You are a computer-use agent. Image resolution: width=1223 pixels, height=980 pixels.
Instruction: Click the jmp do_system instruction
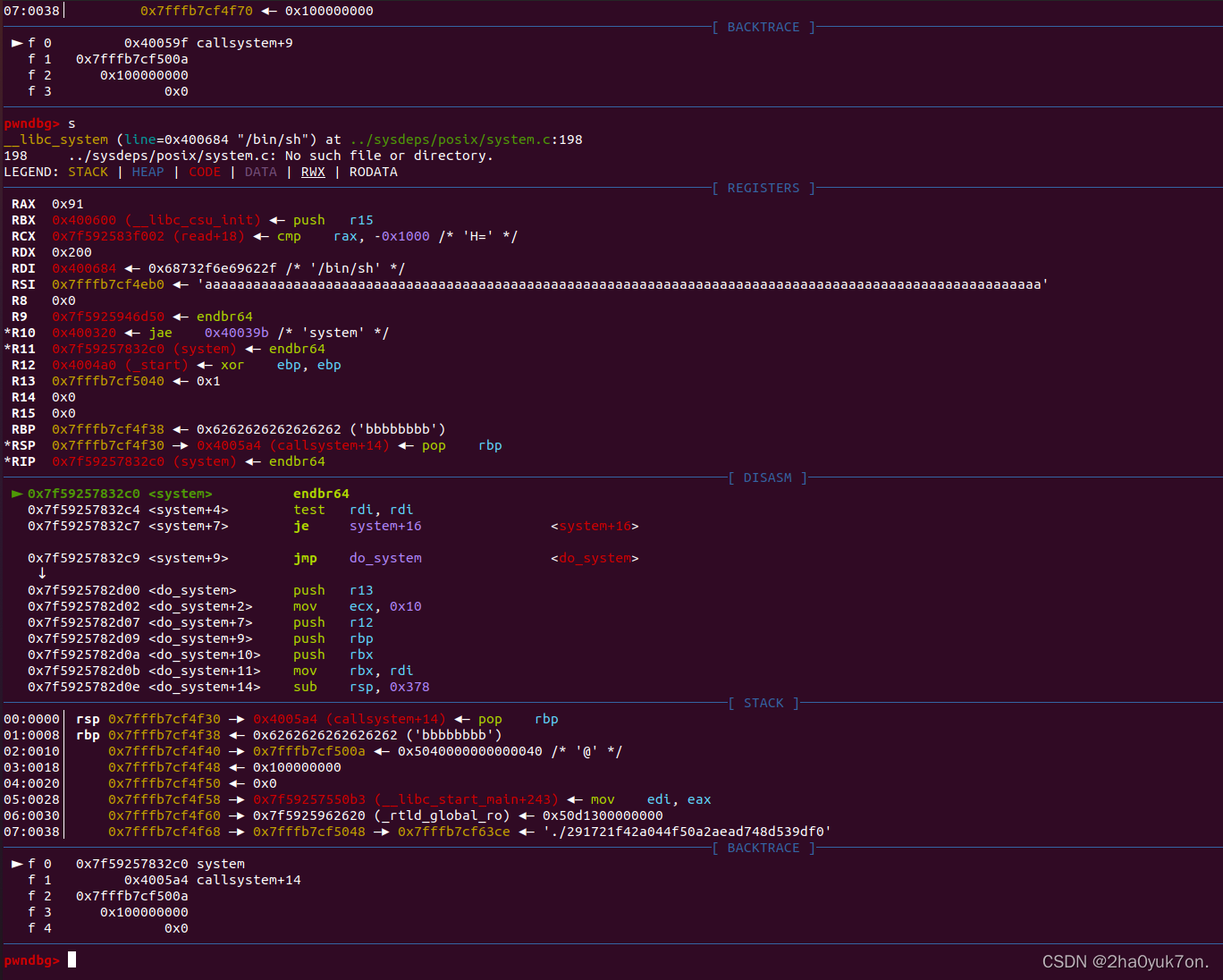click(358, 558)
